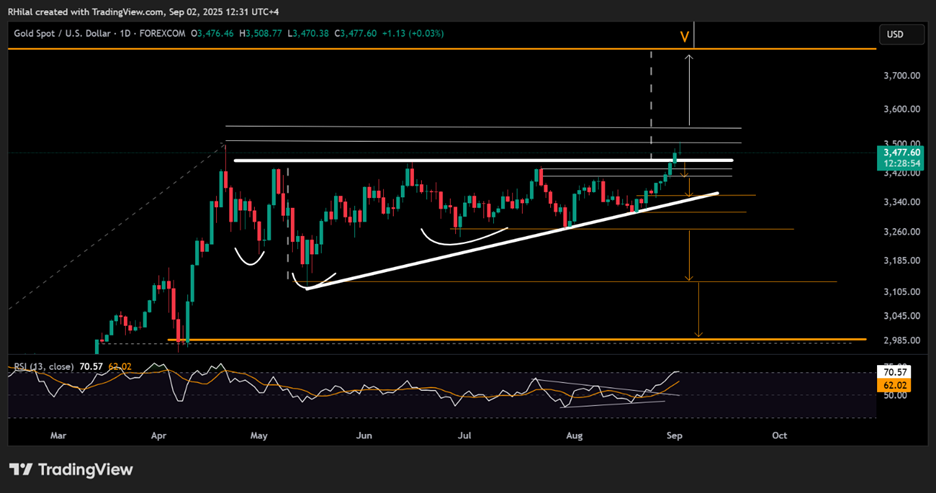Click the Sep label on time axis
Viewport: 936px width, 493px height.
(x=674, y=436)
